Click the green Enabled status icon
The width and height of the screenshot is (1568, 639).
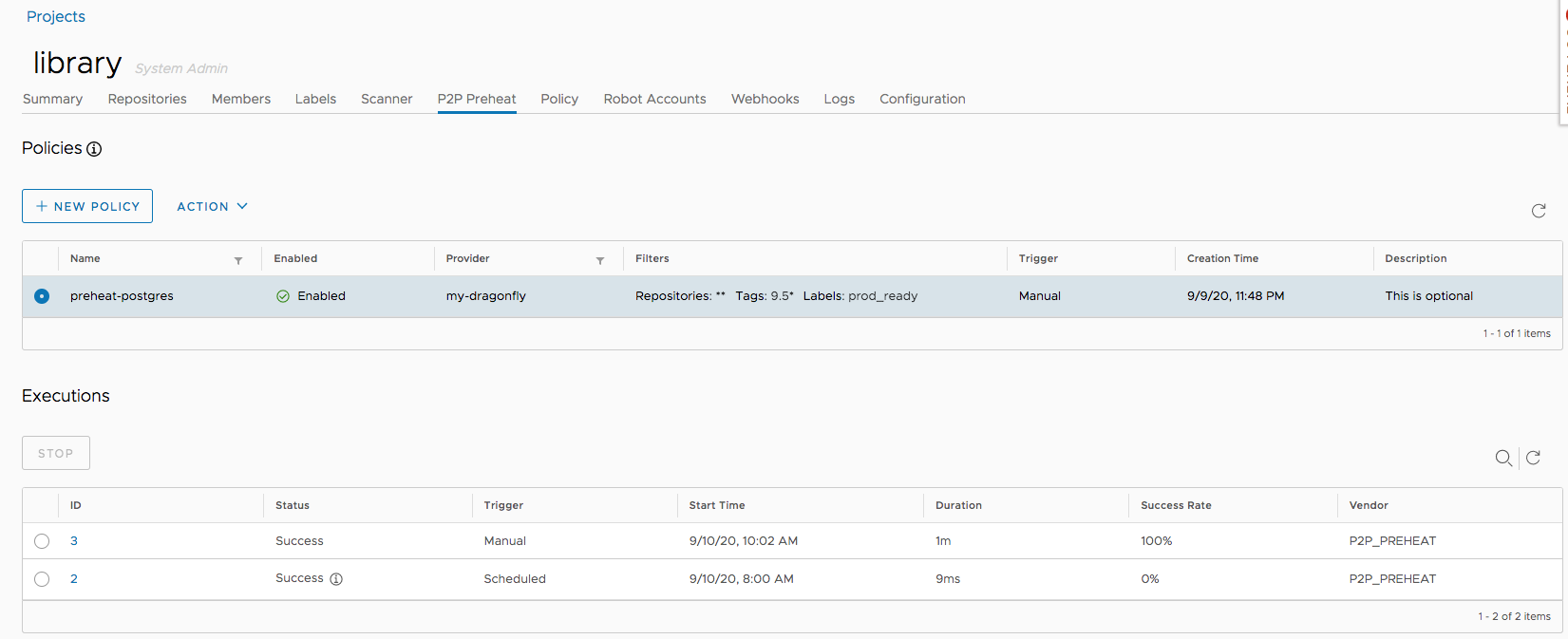click(283, 296)
